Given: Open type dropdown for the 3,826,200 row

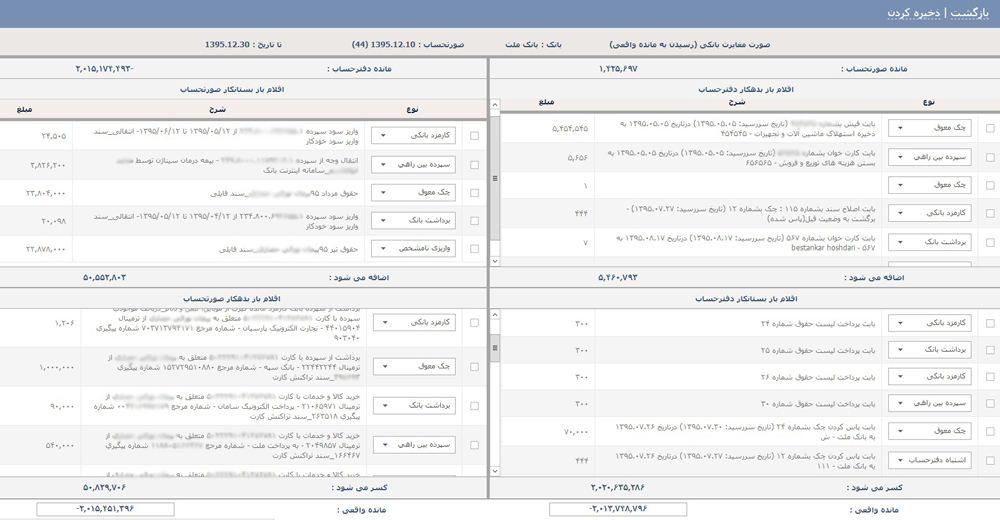Looking at the screenshot, I should 413,165.
